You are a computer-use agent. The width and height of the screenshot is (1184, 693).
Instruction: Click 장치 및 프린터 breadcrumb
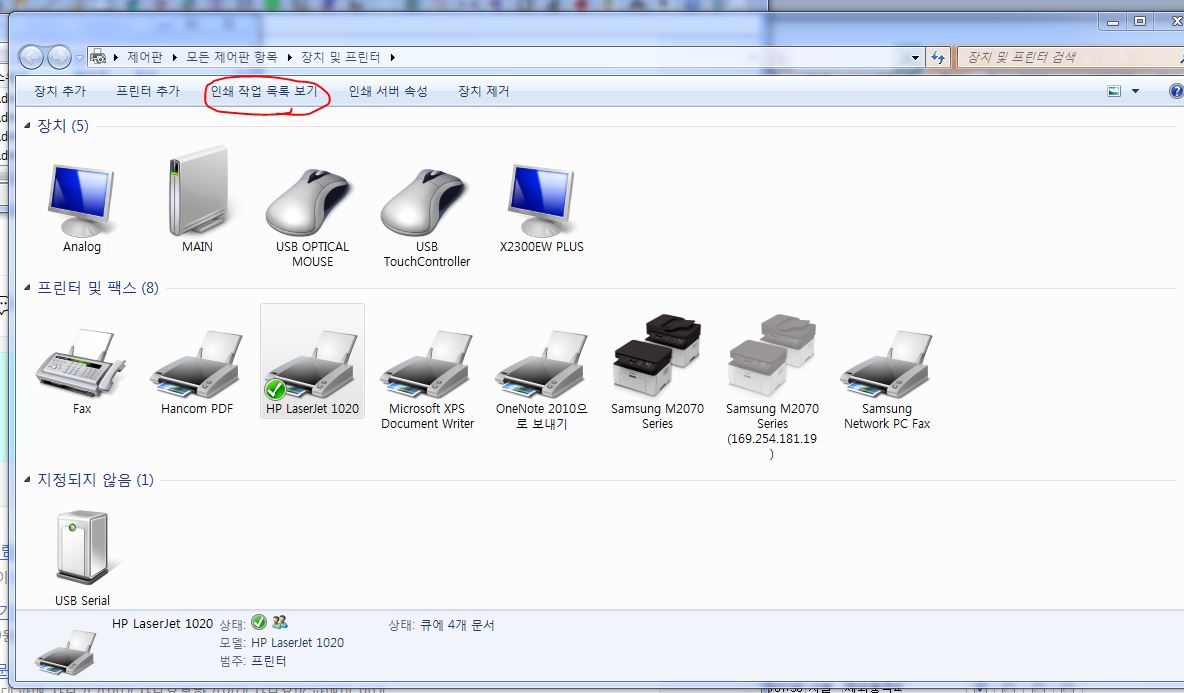(x=341, y=57)
